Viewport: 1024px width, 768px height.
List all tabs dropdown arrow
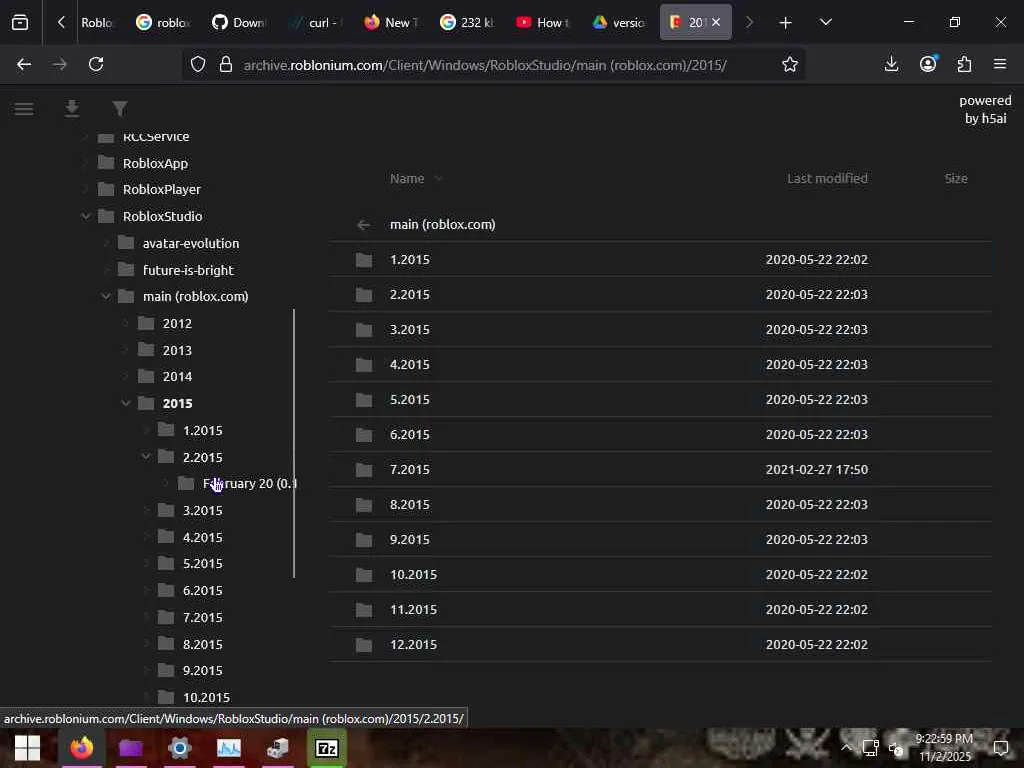pos(825,23)
